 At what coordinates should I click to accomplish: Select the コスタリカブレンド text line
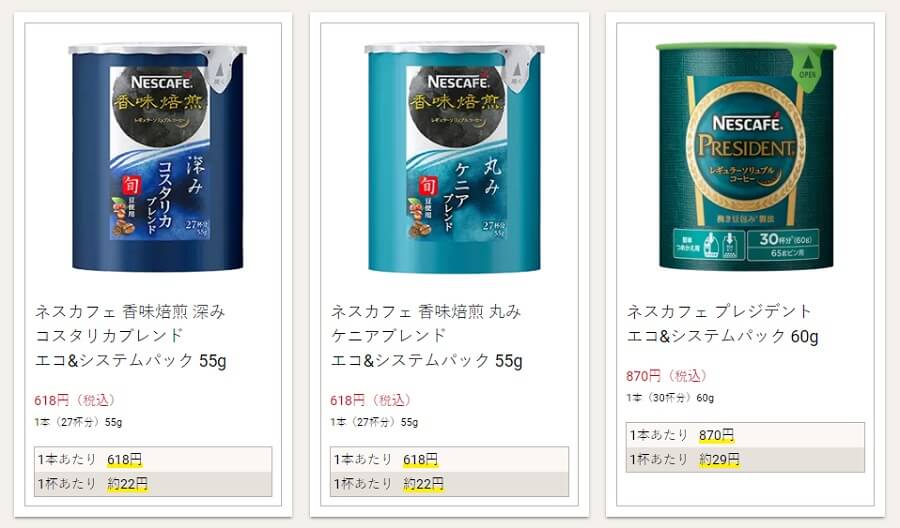(109, 336)
